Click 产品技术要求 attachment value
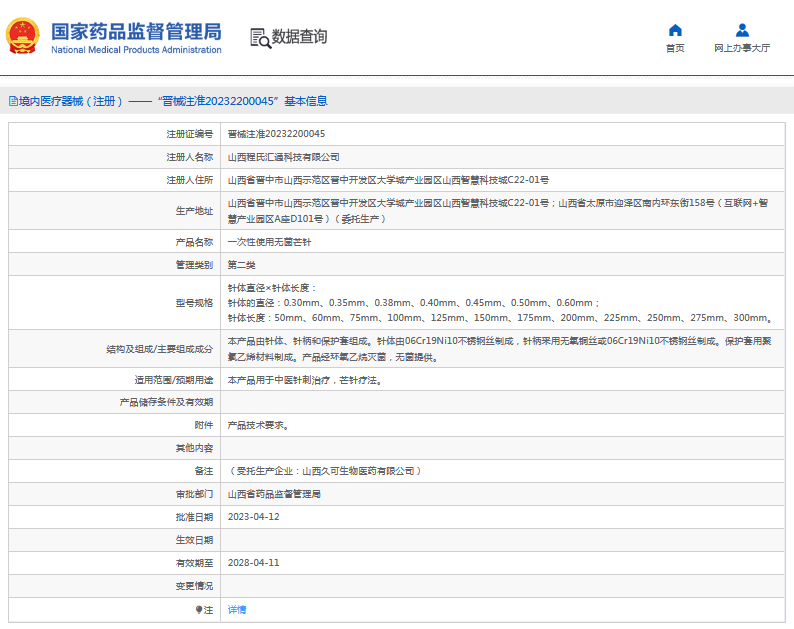This screenshot has height=629, width=794. pyautogui.click(x=258, y=425)
